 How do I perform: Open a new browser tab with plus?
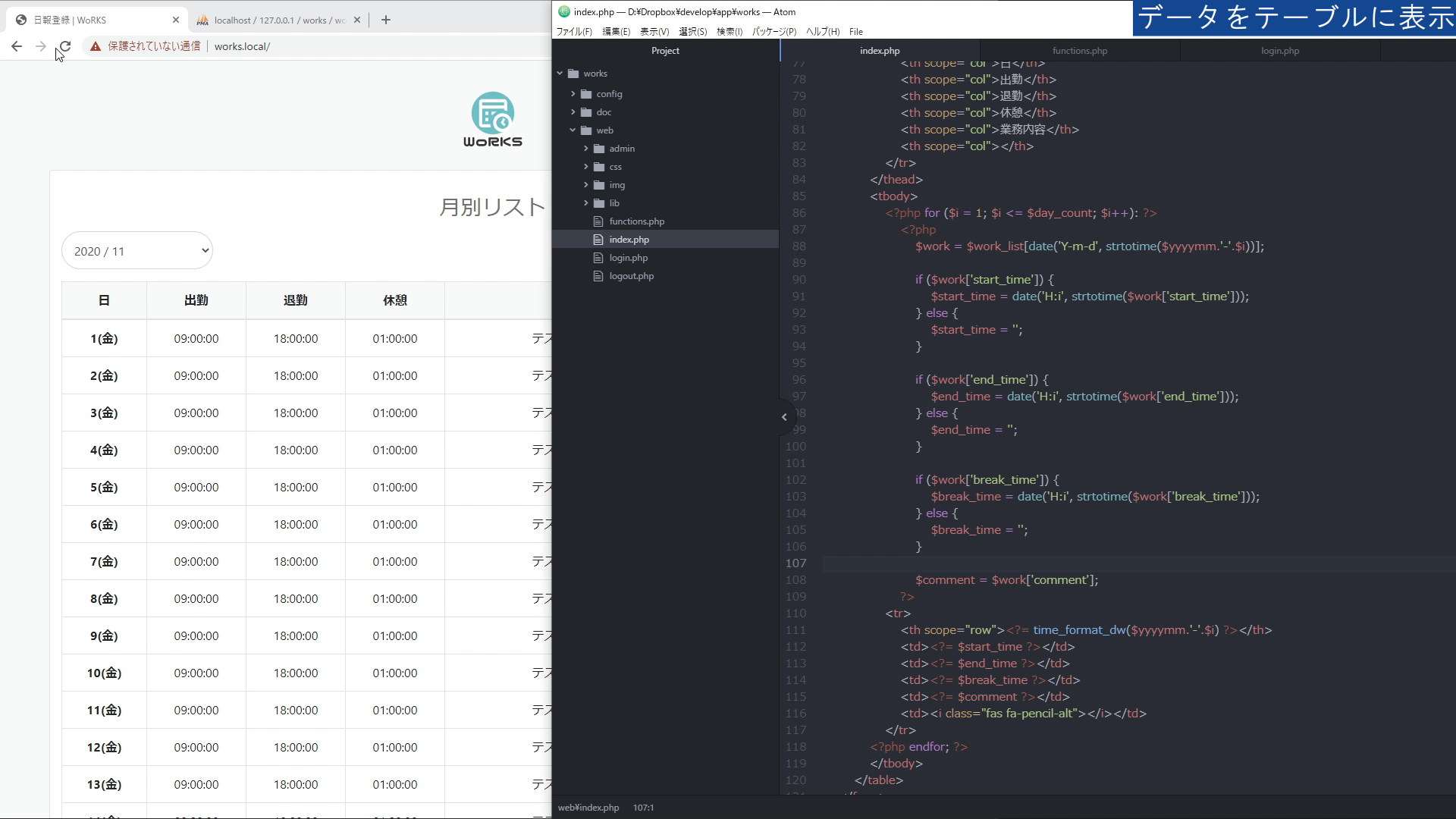click(x=386, y=20)
